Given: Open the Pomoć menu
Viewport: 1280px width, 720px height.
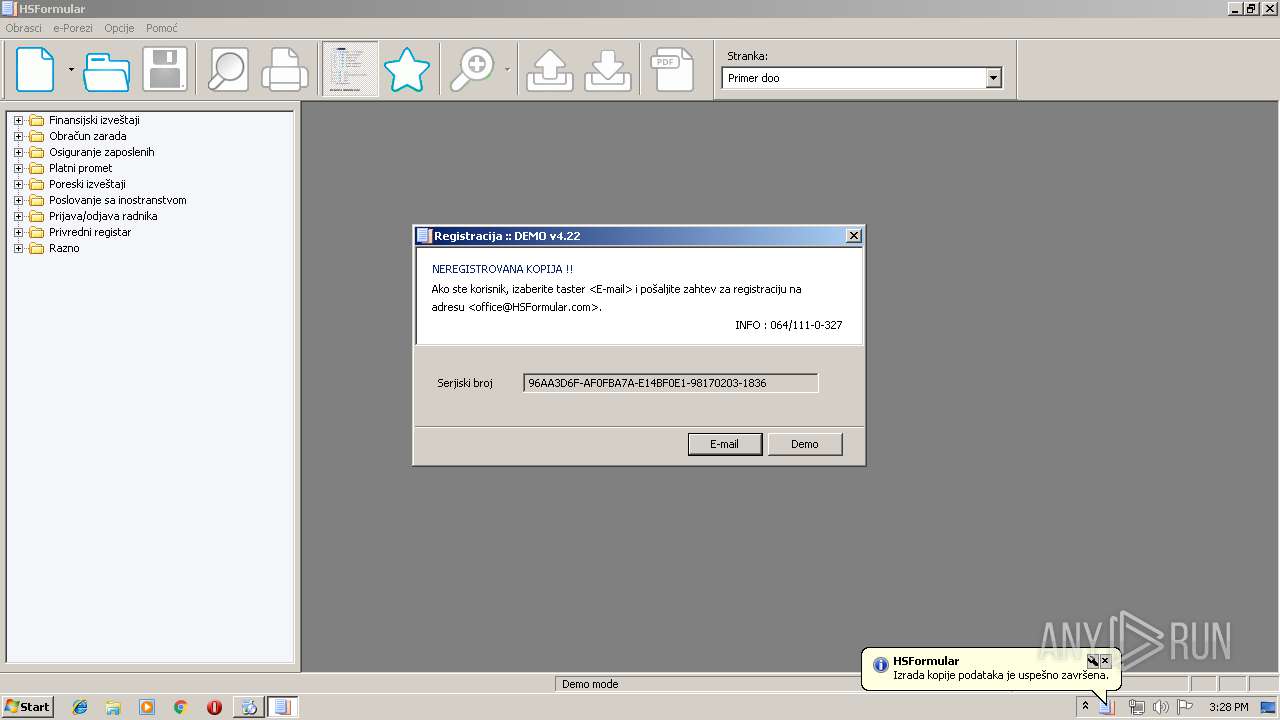Looking at the screenshot, I should 162,28.
